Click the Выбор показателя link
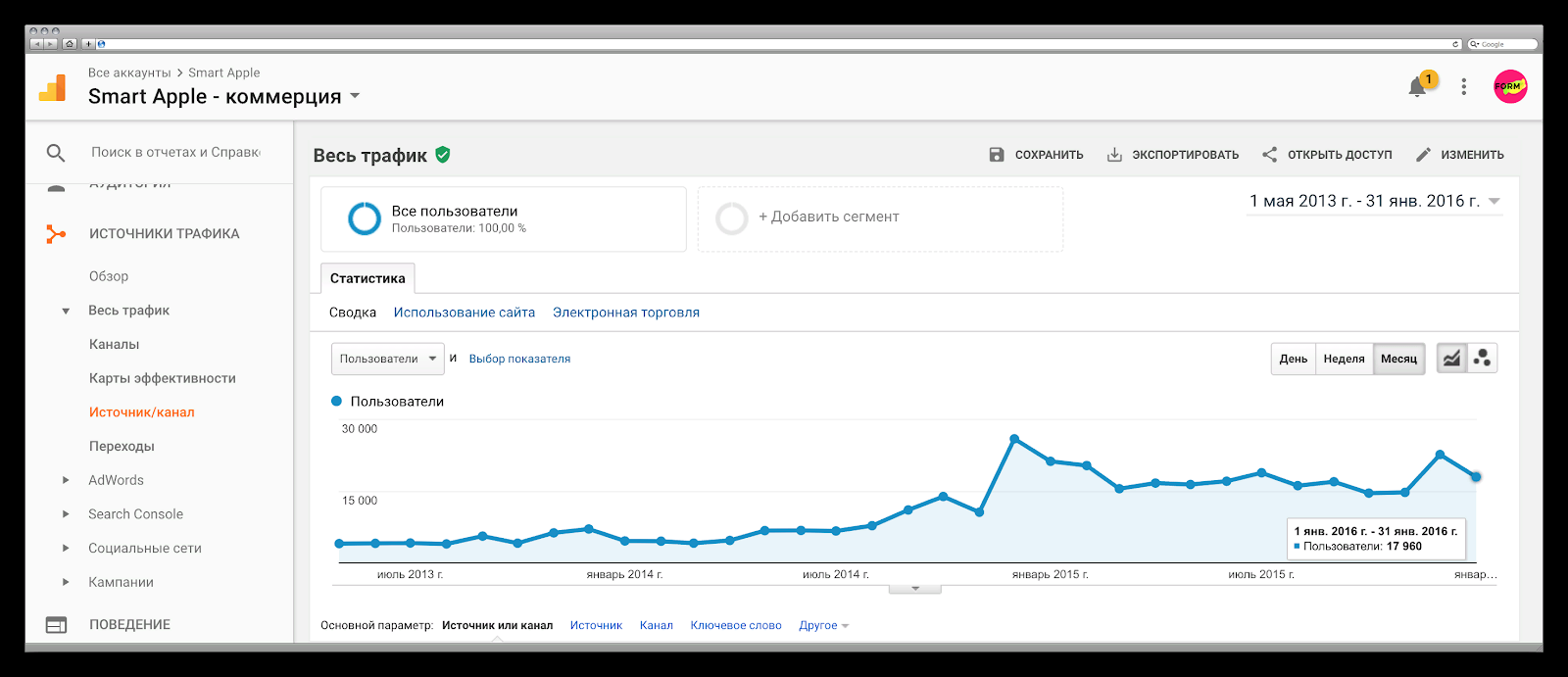Screen dimensions: 1568x677 (519, 359)
